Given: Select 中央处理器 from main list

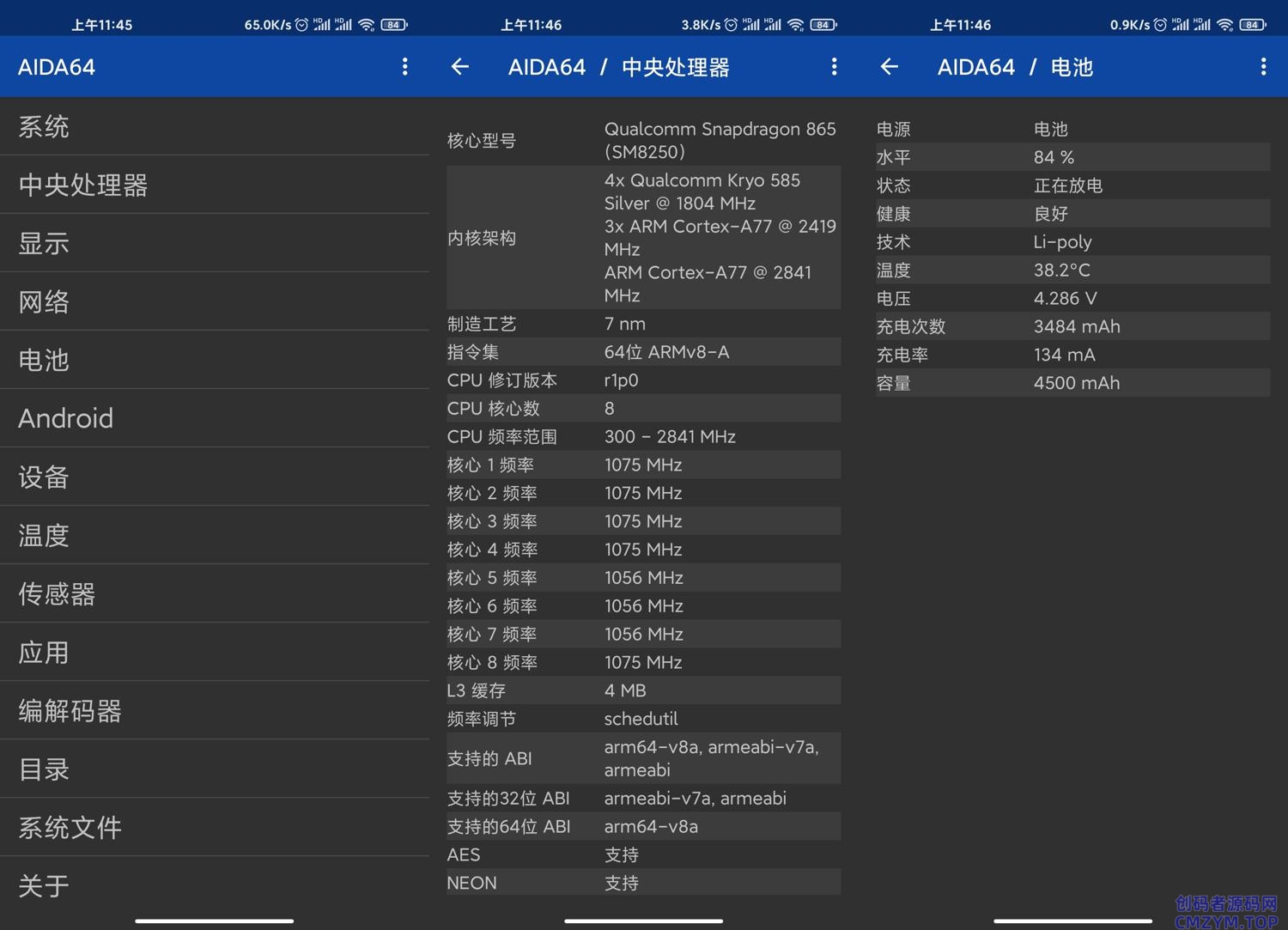Looking at the screenshot, I should pyautogui.click(x=215, y=185).
